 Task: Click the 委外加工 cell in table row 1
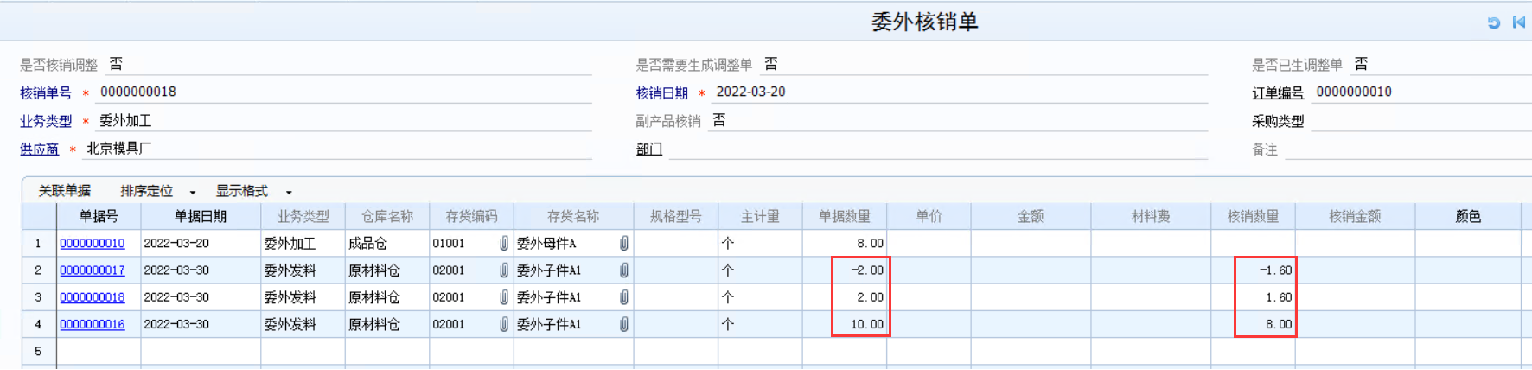[x=303, y=243]
